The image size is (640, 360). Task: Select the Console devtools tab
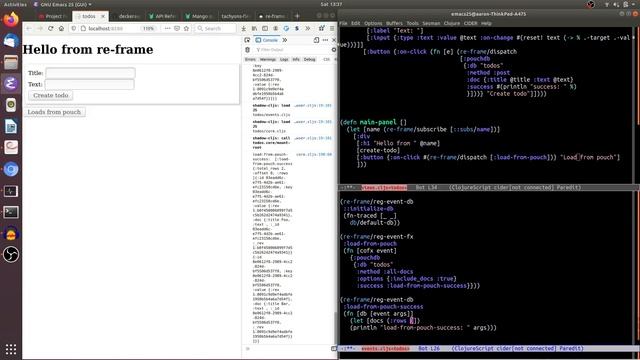point(267,40)
